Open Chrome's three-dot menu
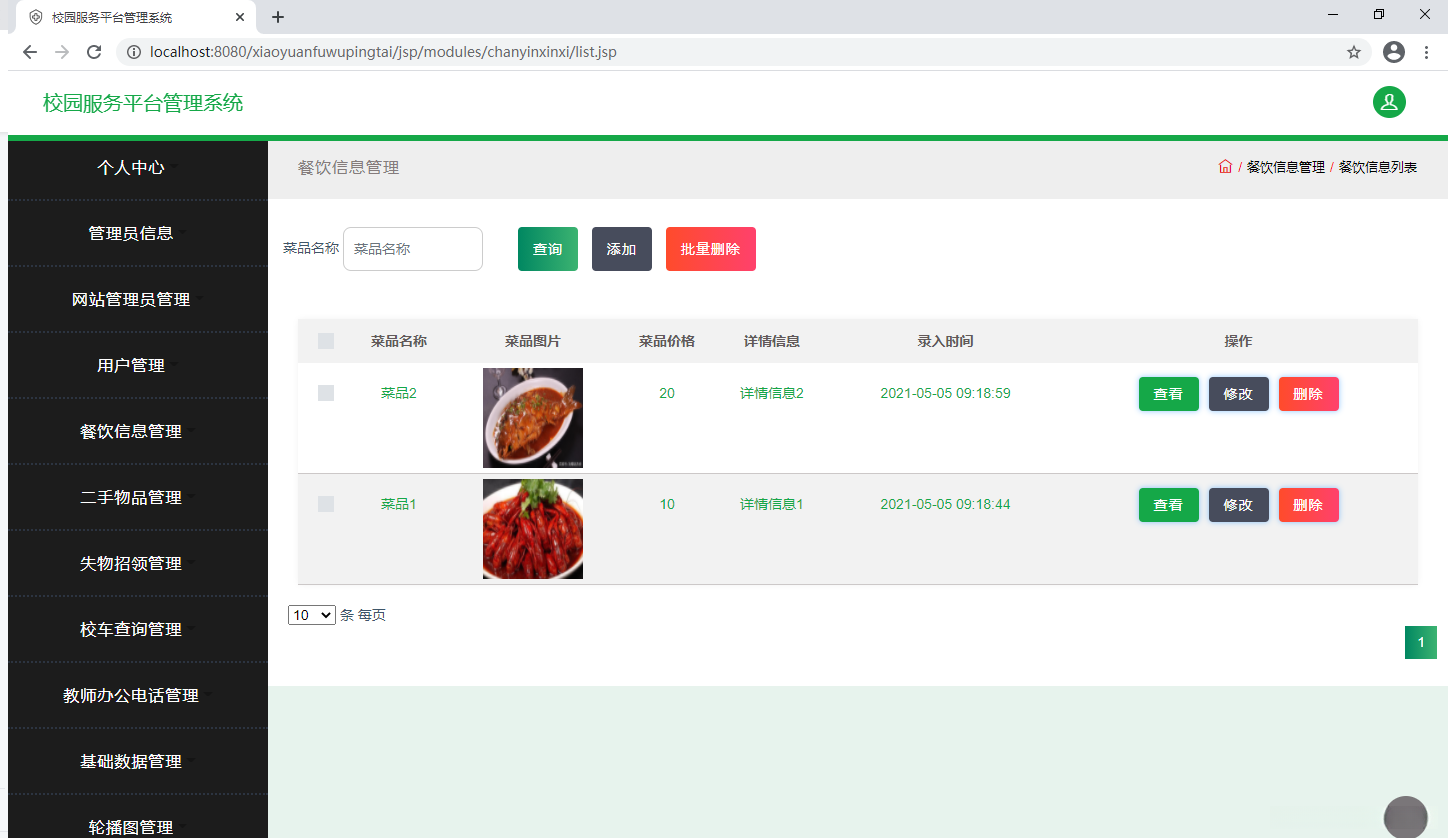The height and width of the screenshot is (838, 1448). click(x=1427, y=52)
